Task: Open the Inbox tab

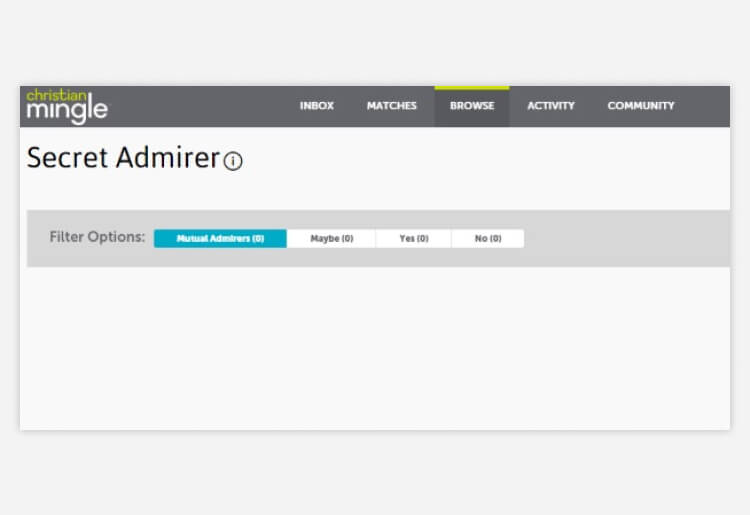Action: click(316, 106)
